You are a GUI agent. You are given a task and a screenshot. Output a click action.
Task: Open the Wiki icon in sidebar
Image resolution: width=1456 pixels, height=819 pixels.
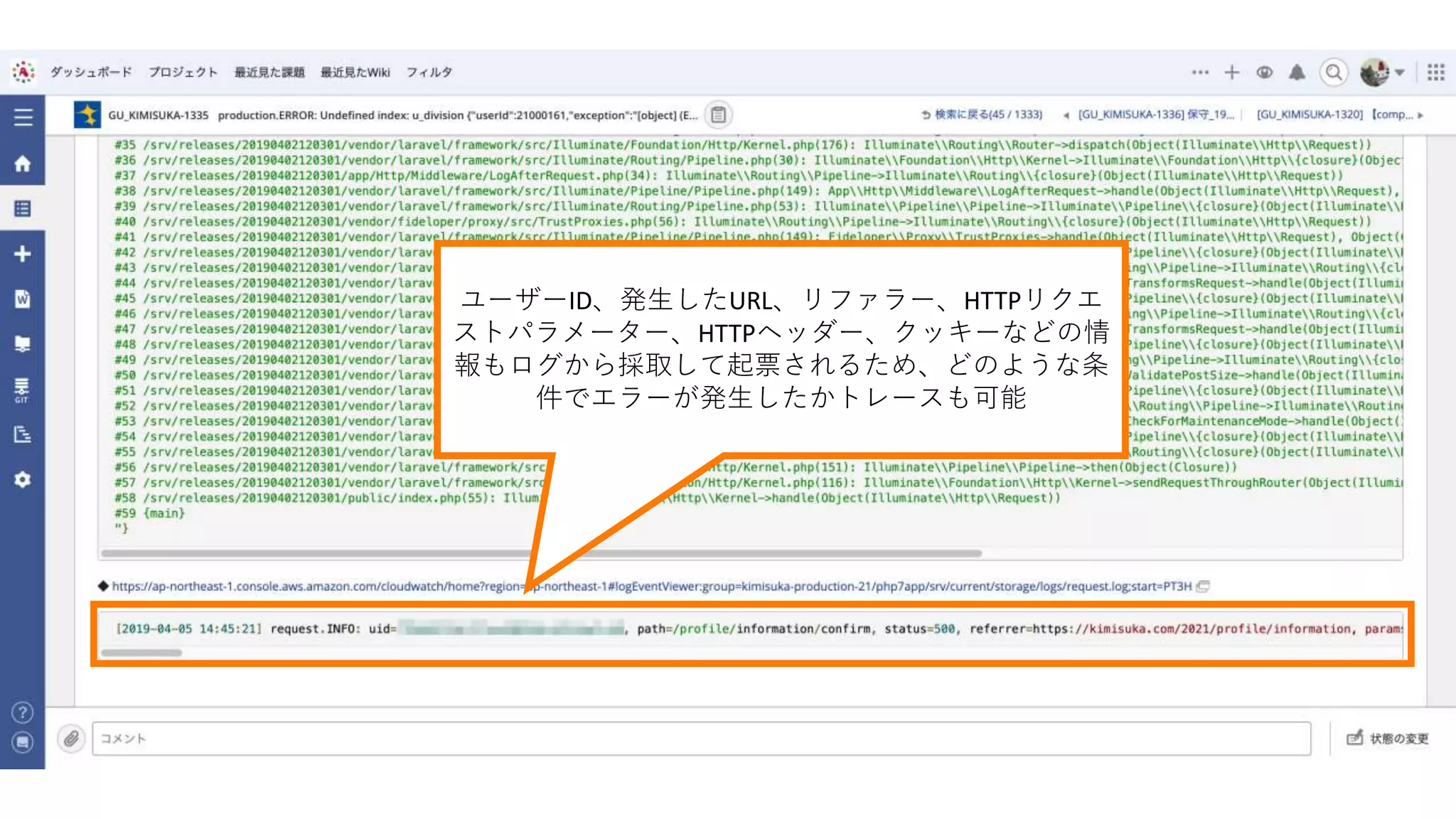pos(23,299)
